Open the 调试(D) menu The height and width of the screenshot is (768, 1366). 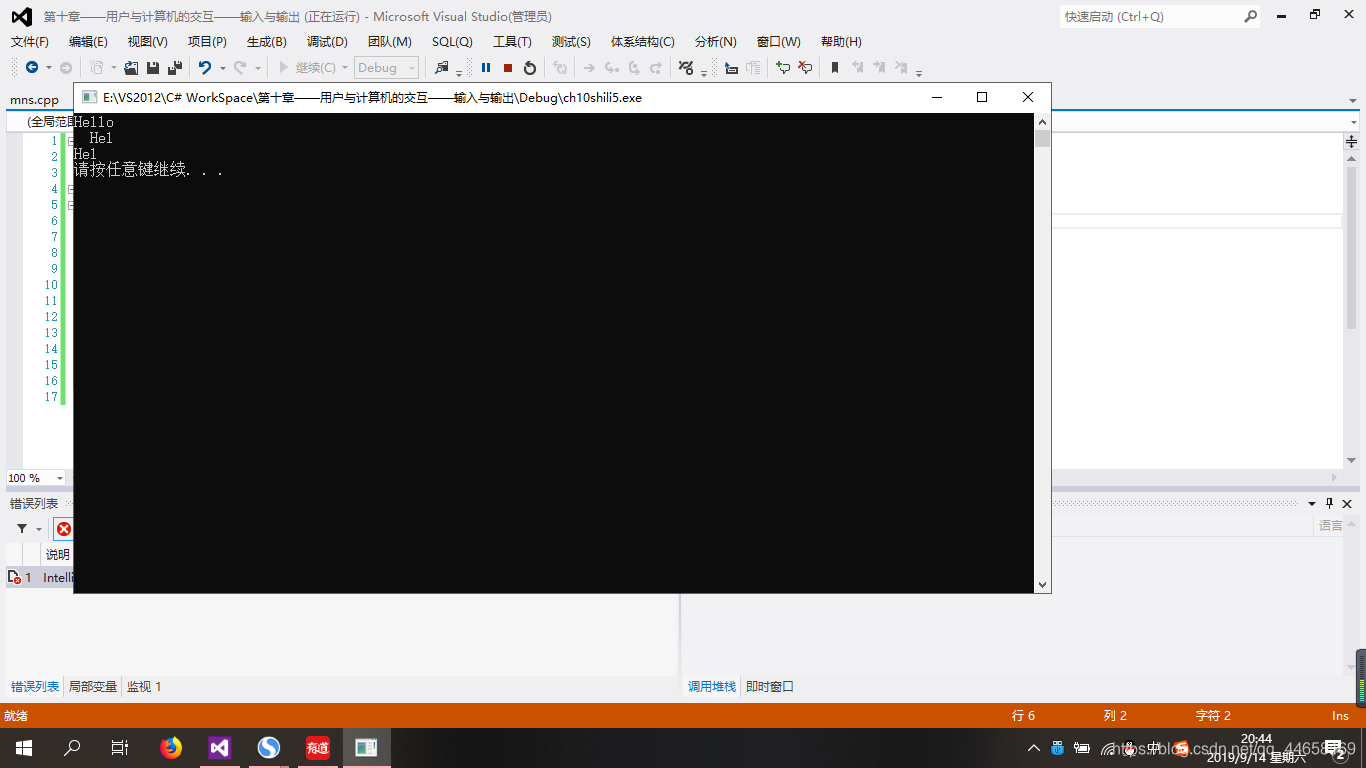[326, 41]
